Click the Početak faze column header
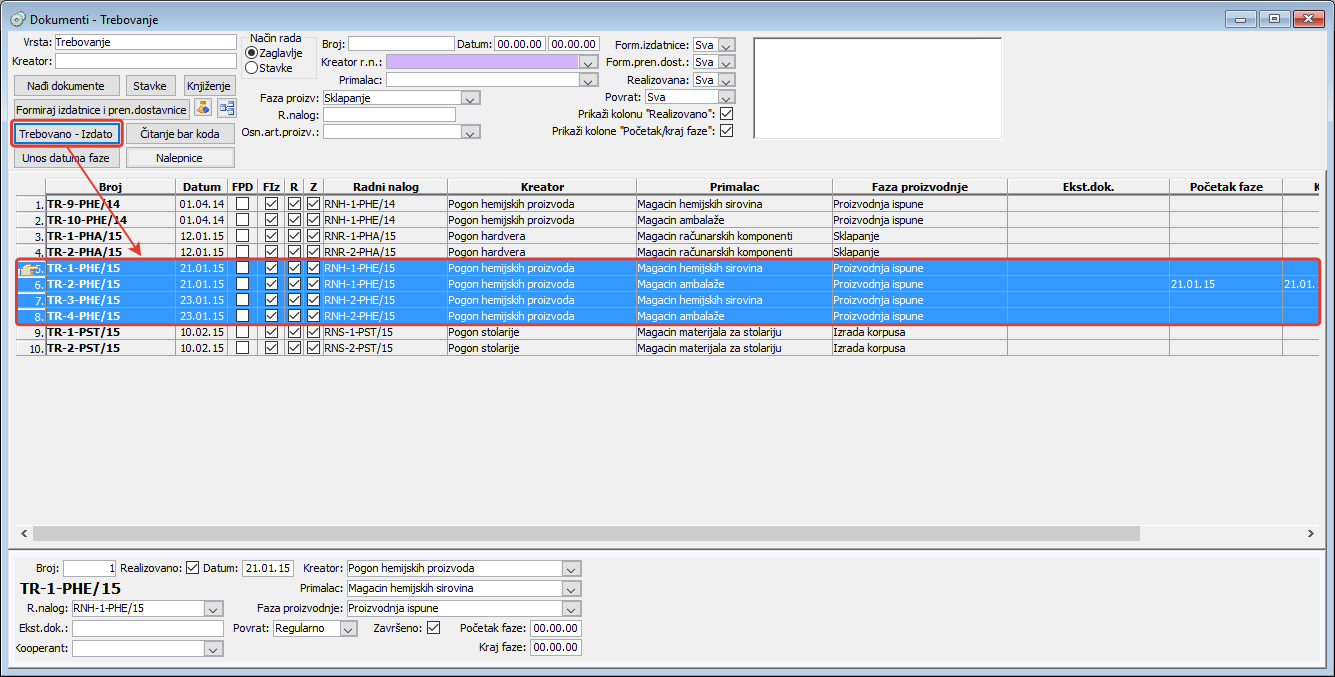 pos(1226,187)
